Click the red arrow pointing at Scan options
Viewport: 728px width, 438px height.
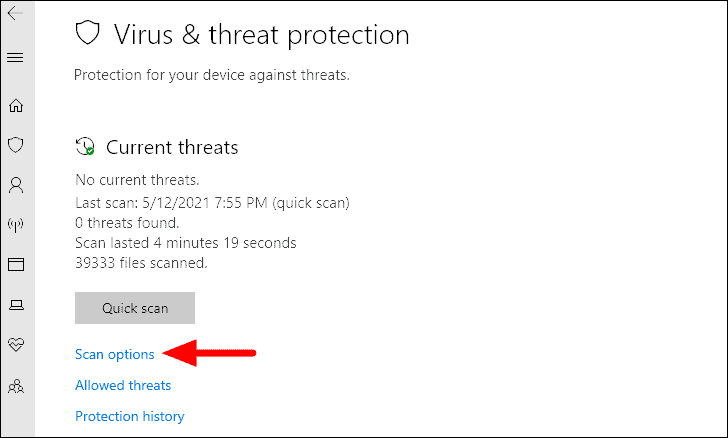point(209,353)
